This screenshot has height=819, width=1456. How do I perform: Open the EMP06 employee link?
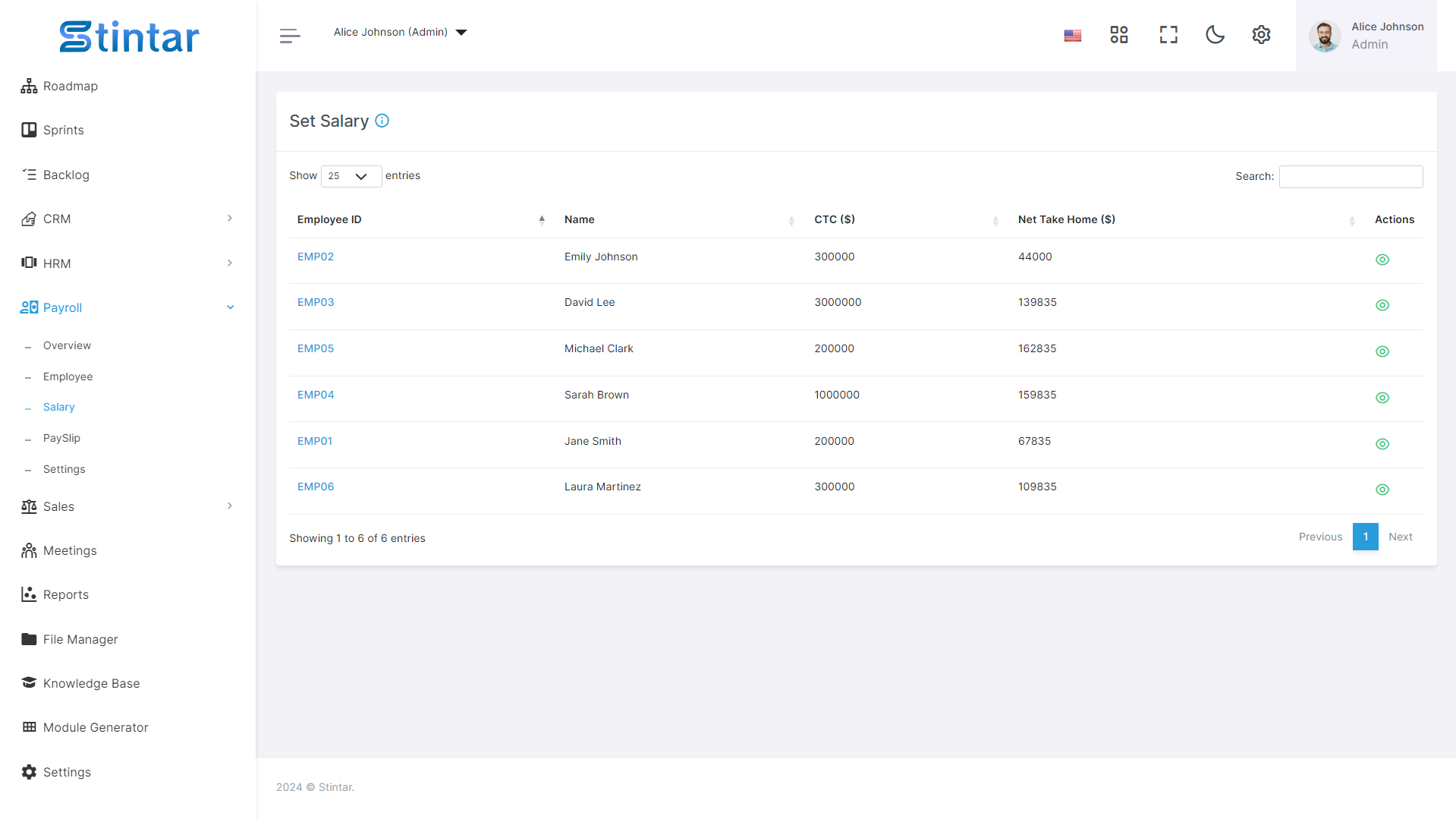click(x=316, y=487)
